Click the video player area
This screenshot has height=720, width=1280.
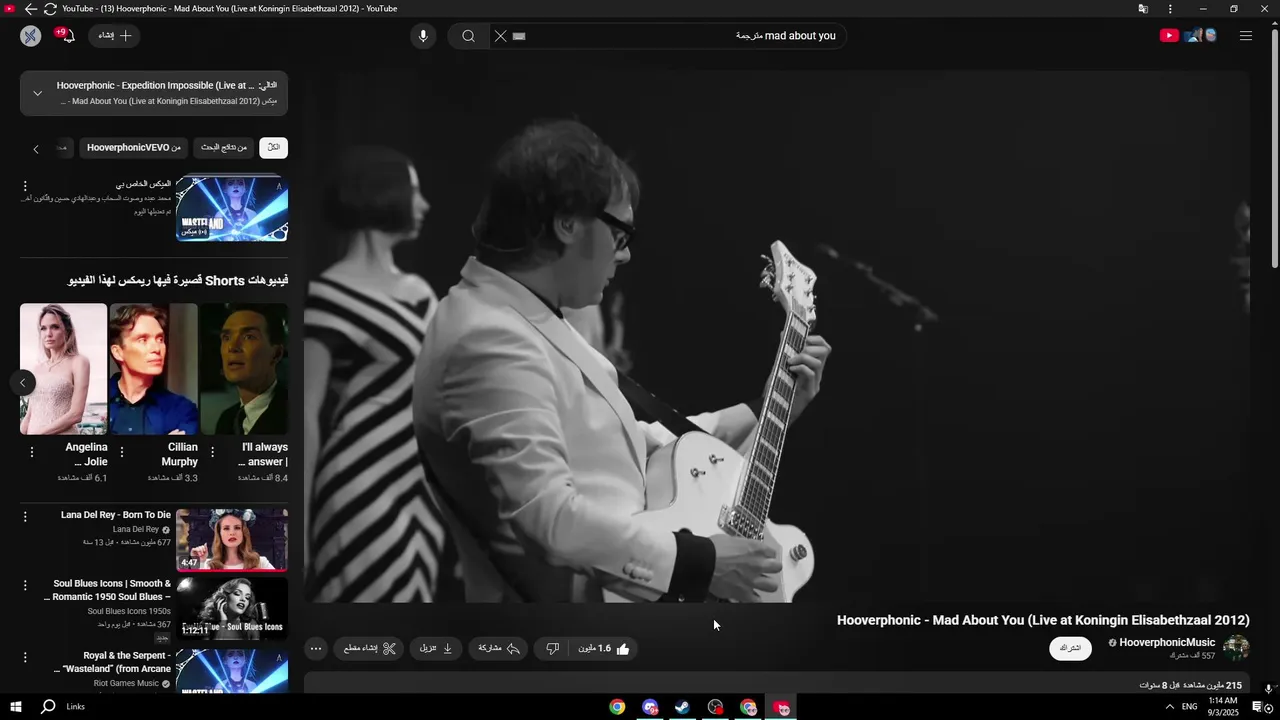777,337
